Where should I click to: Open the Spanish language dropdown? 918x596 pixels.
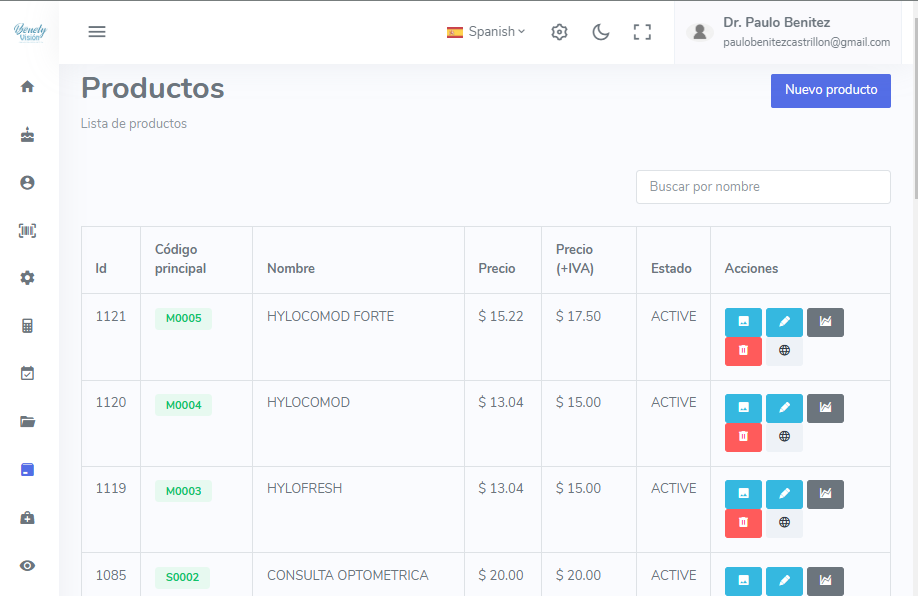click(x=486, y=32)
